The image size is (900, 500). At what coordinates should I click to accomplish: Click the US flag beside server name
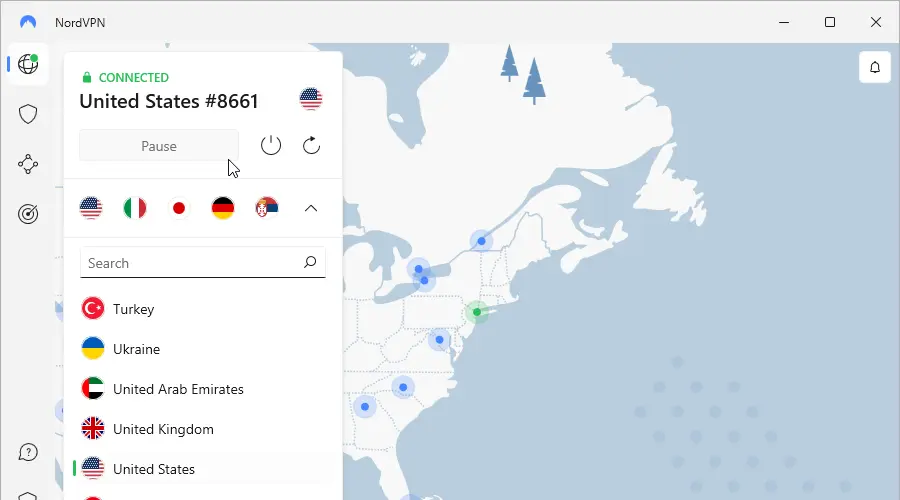click(311, 99)
